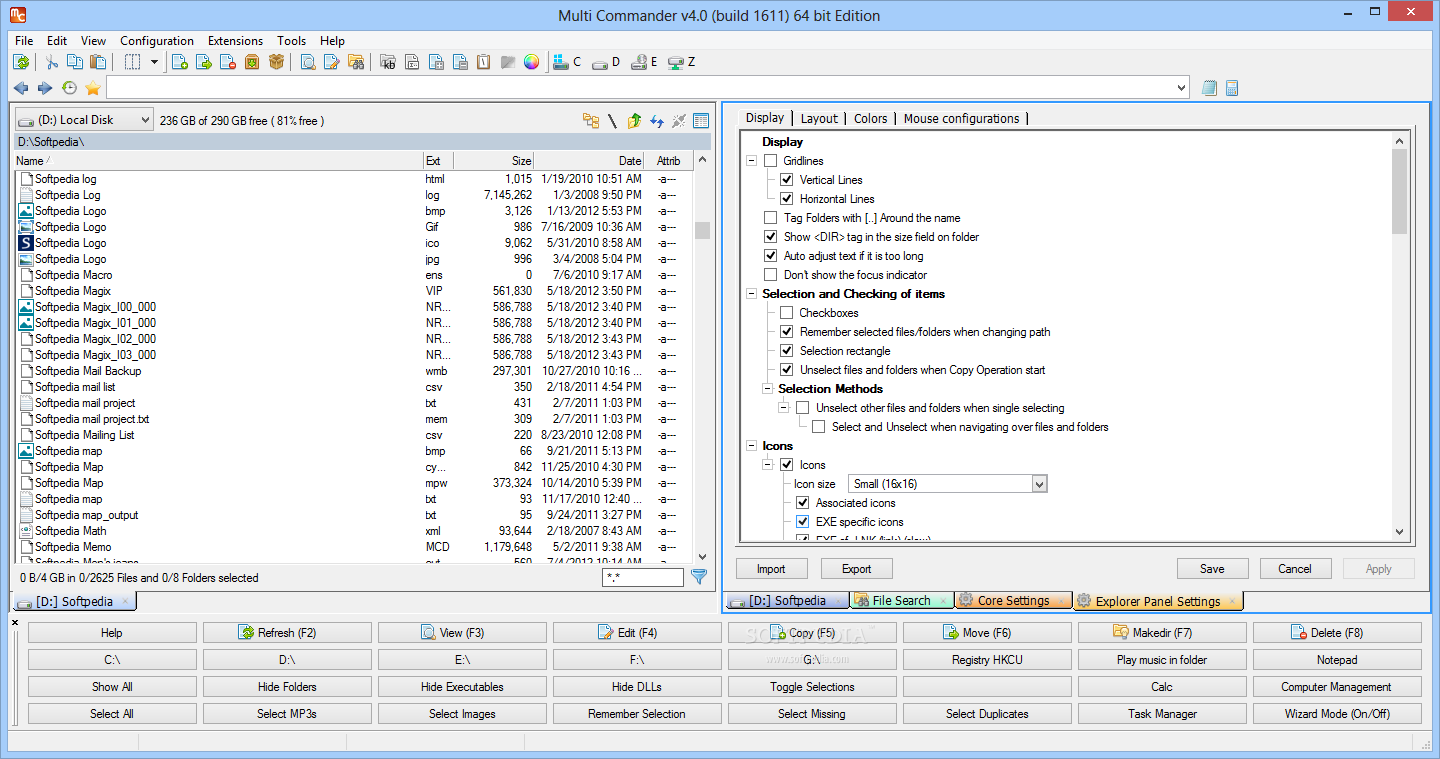Image resolution: width=1440 pixels, height=759 pixels.
Task: Collapse the Gridlines tree node
Action: tap(751, 161)
